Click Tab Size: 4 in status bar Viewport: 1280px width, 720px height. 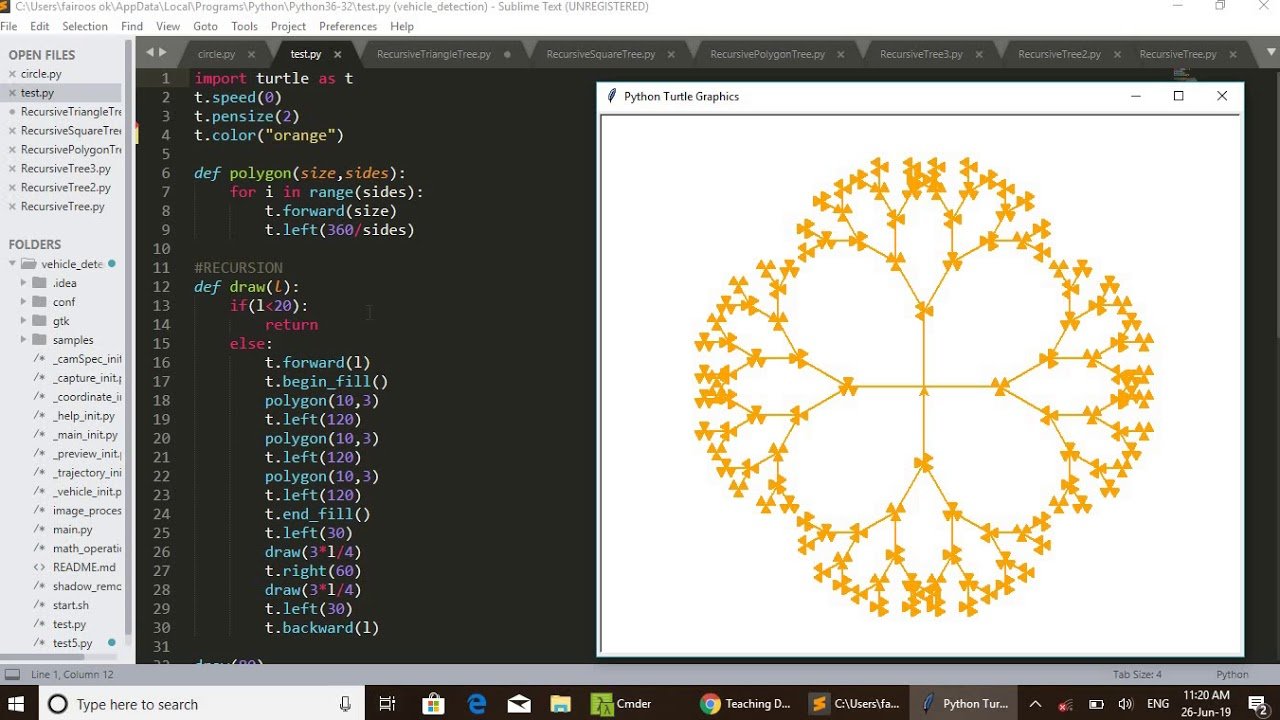pyautogui.click(x=1137, y=674)
